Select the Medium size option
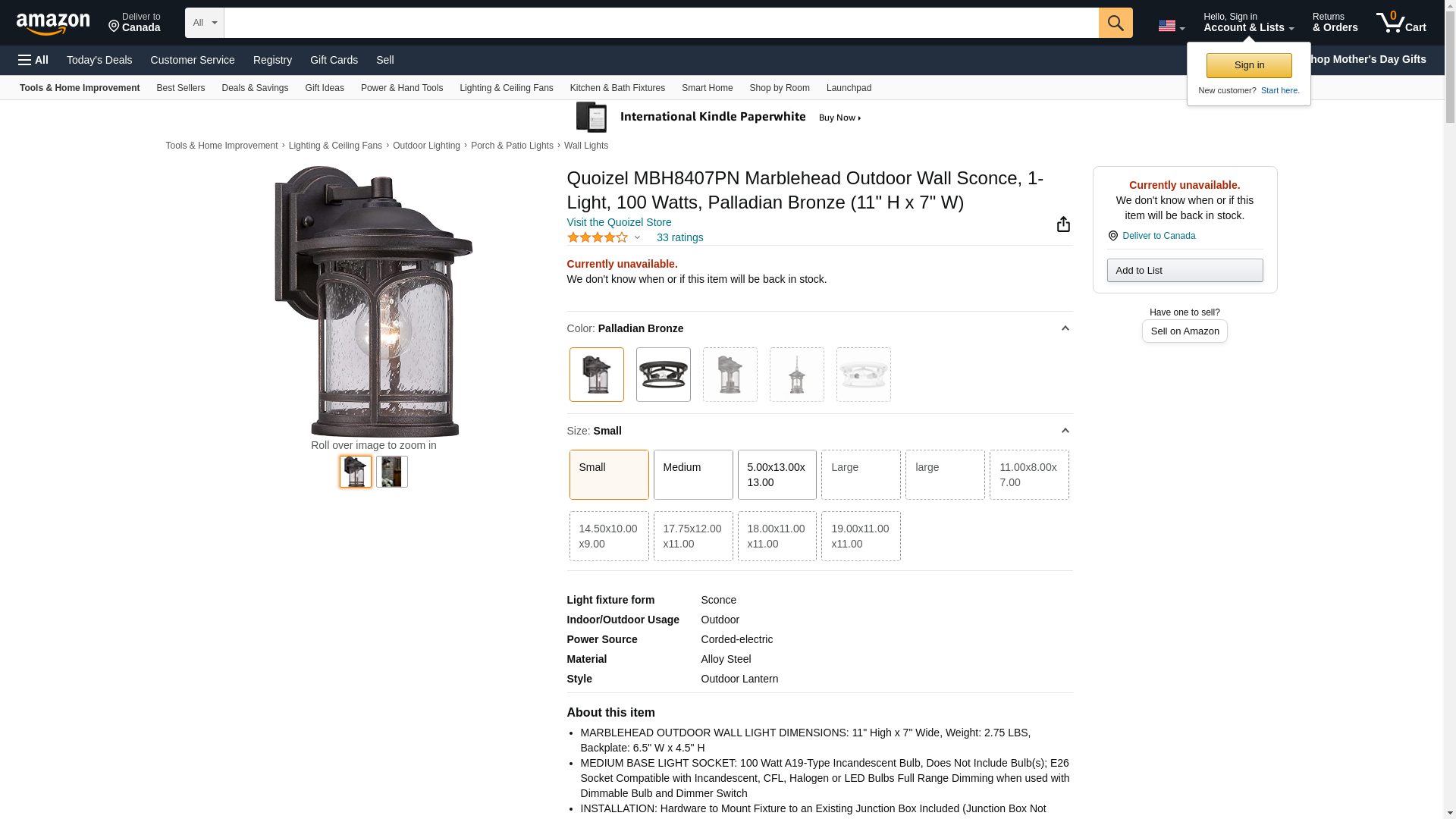This screenshot has height=819, width=1456. (x=692, y=475)
